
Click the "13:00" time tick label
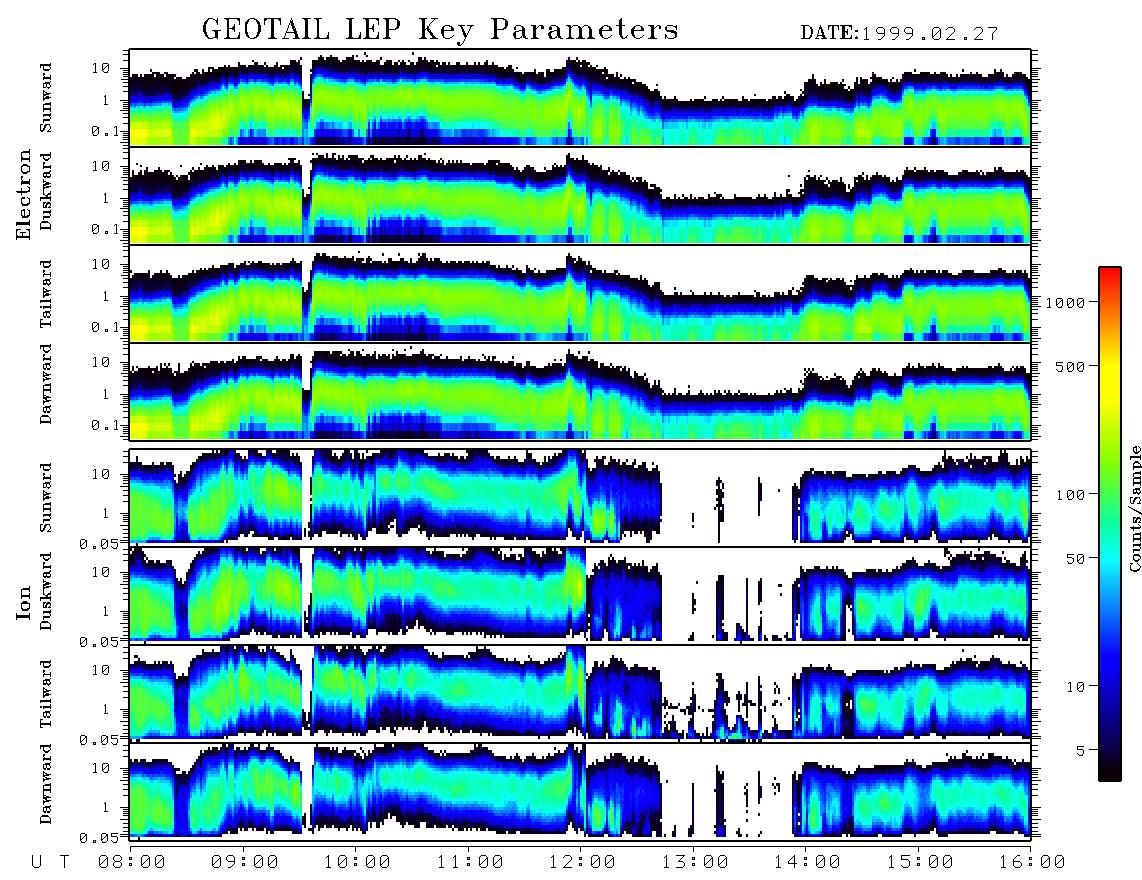tap(695, 863)
